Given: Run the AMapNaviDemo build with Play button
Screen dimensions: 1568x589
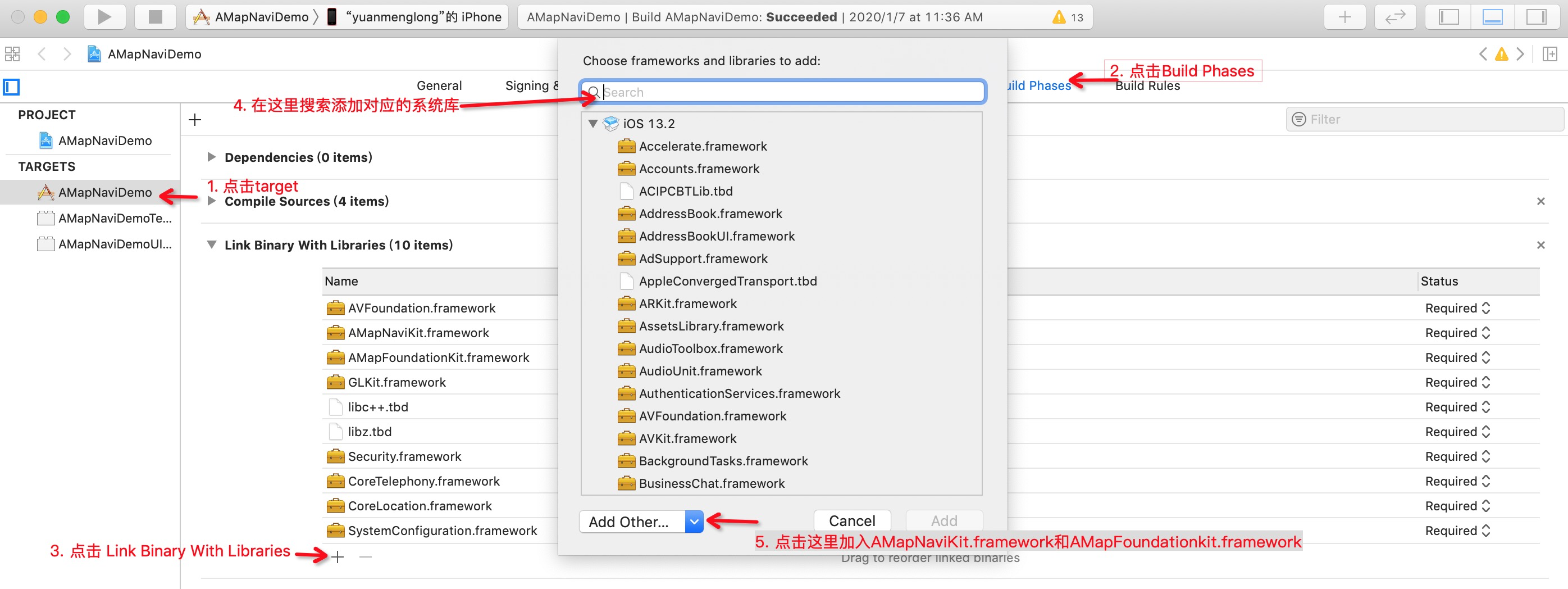Looking at the screenshot, I should (104, 17).
